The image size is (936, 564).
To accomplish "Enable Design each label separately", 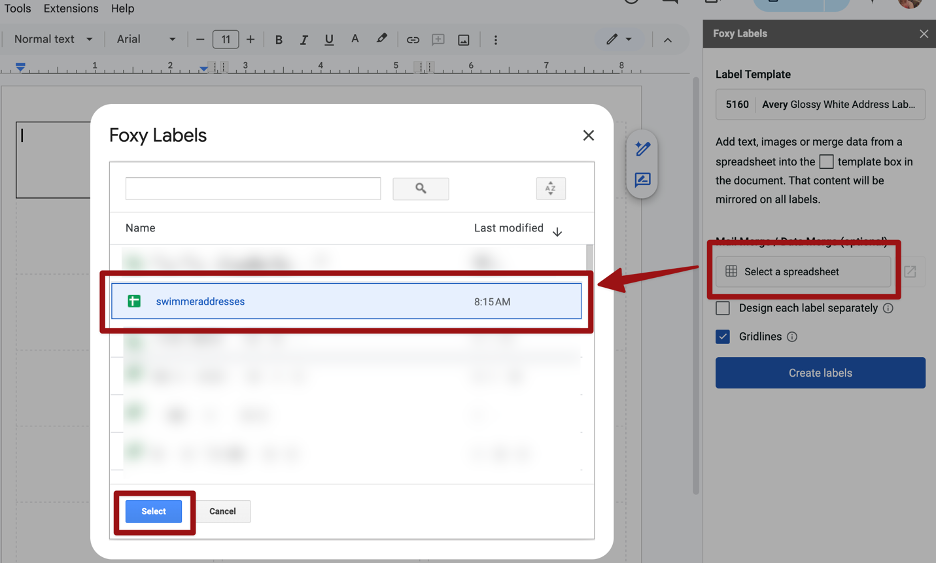I will point(723,308).
